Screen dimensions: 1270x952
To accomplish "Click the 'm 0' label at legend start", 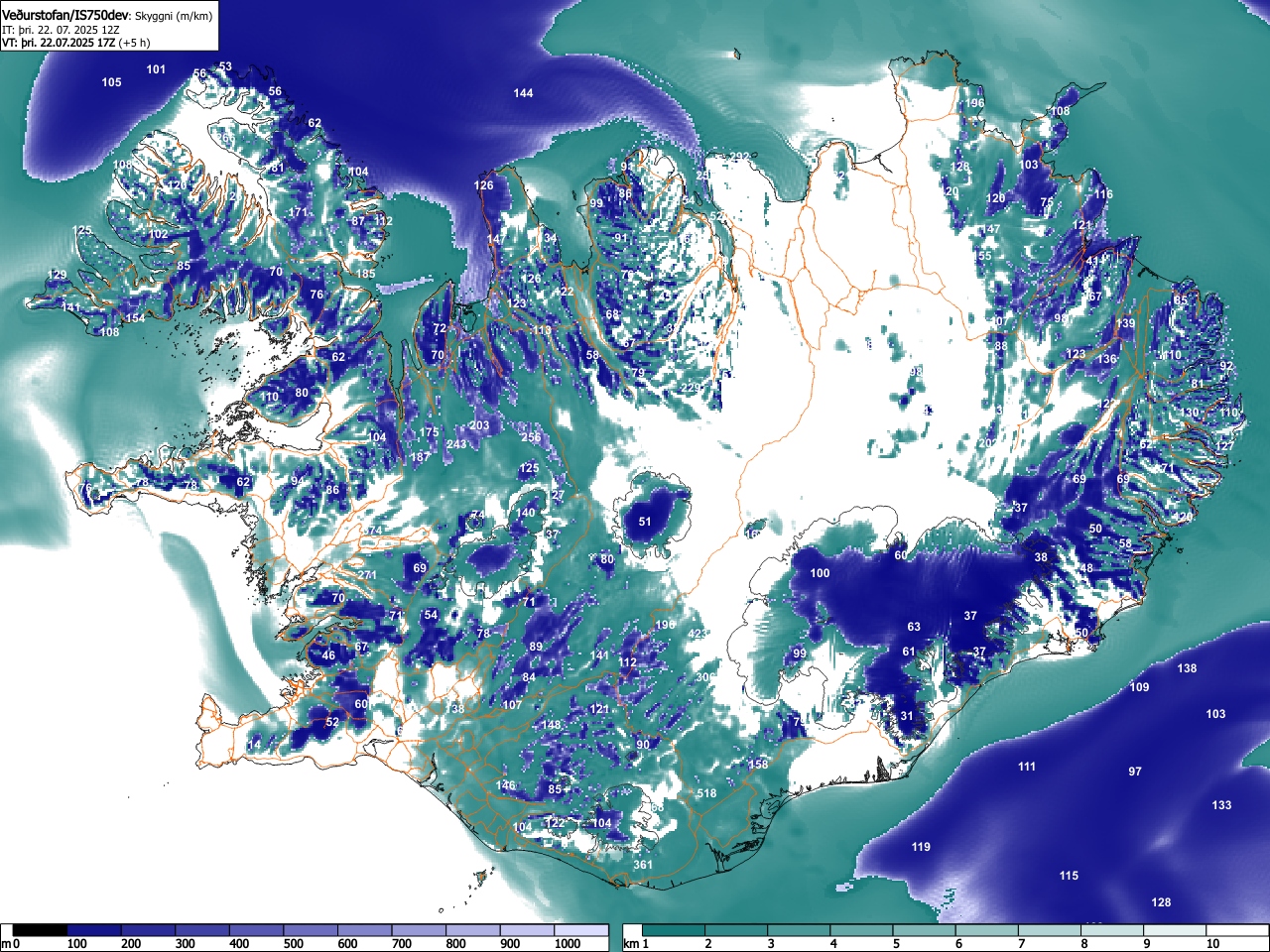I will tap(10, 944).
